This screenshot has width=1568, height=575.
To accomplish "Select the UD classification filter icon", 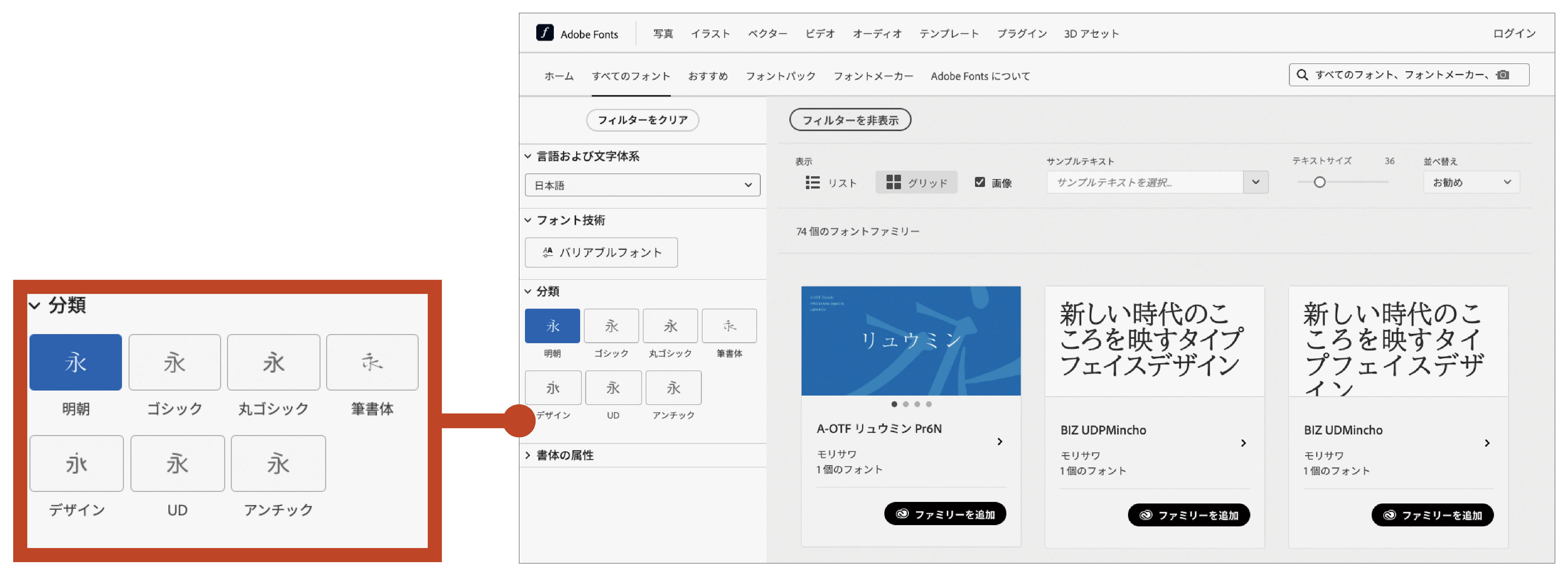I will tap(613, 387).
